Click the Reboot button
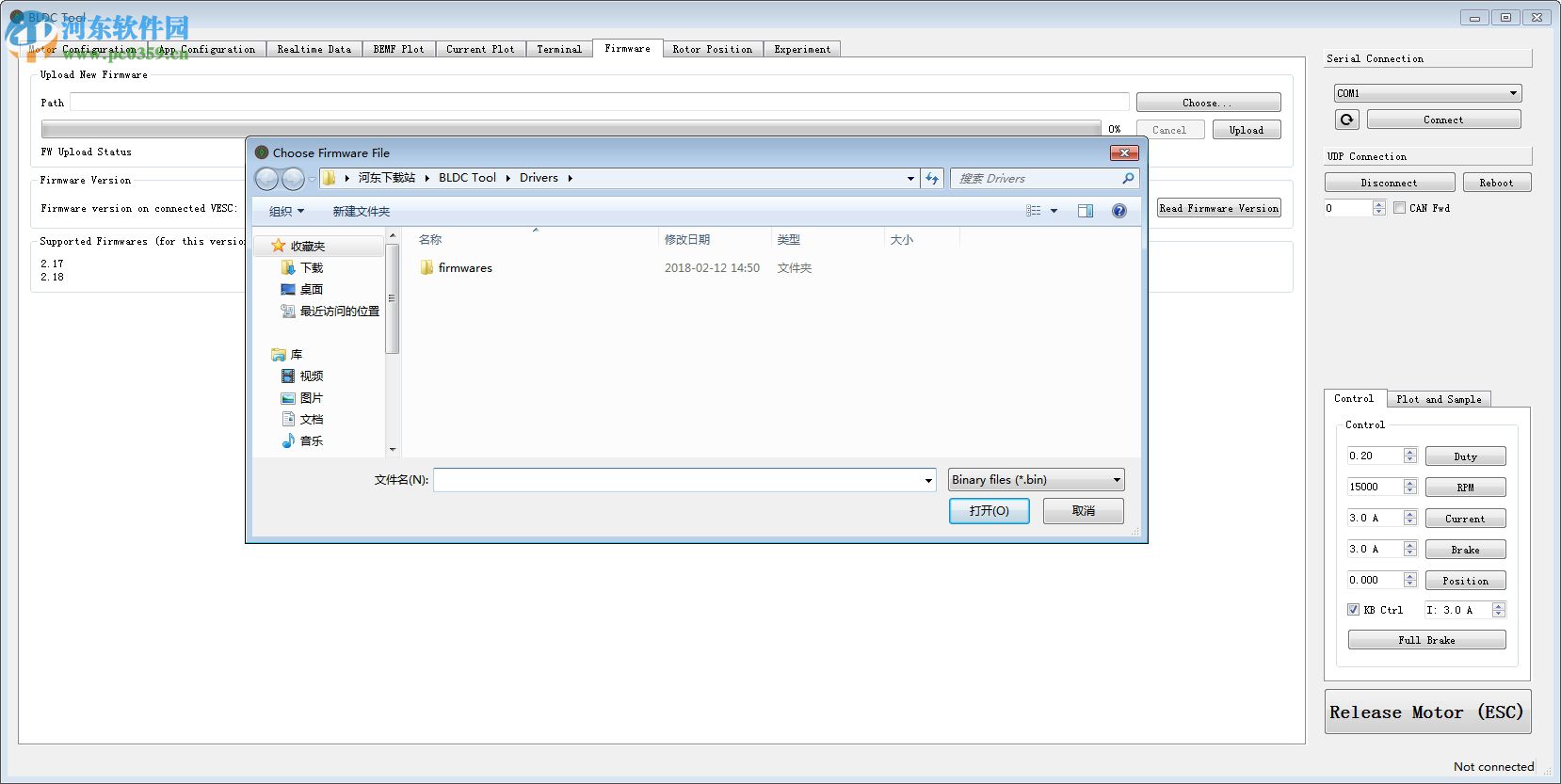The height and width of the screenshot is (784, 1561). point(1496,183)
